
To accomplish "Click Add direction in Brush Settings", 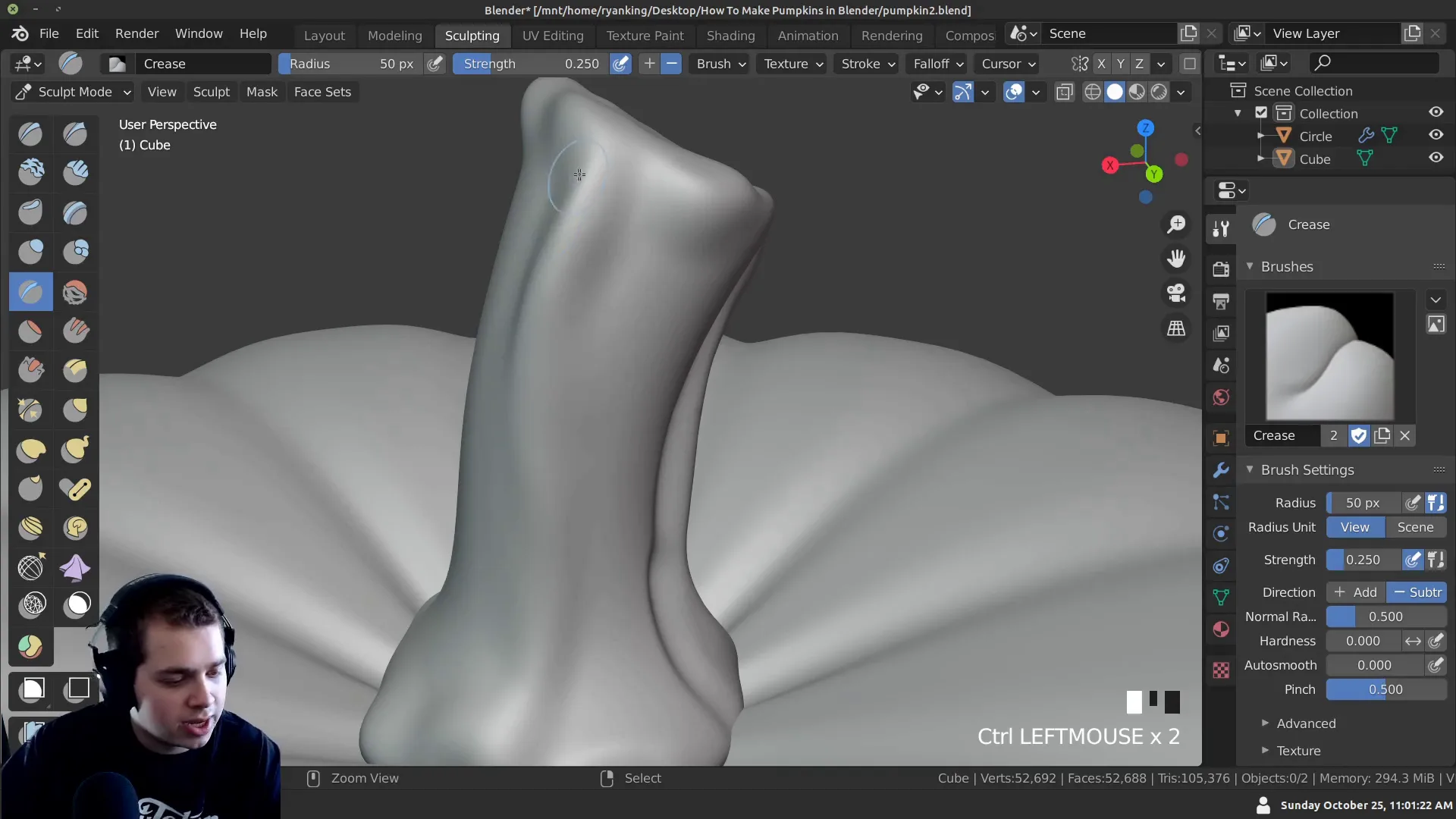I will point(1356,592).
